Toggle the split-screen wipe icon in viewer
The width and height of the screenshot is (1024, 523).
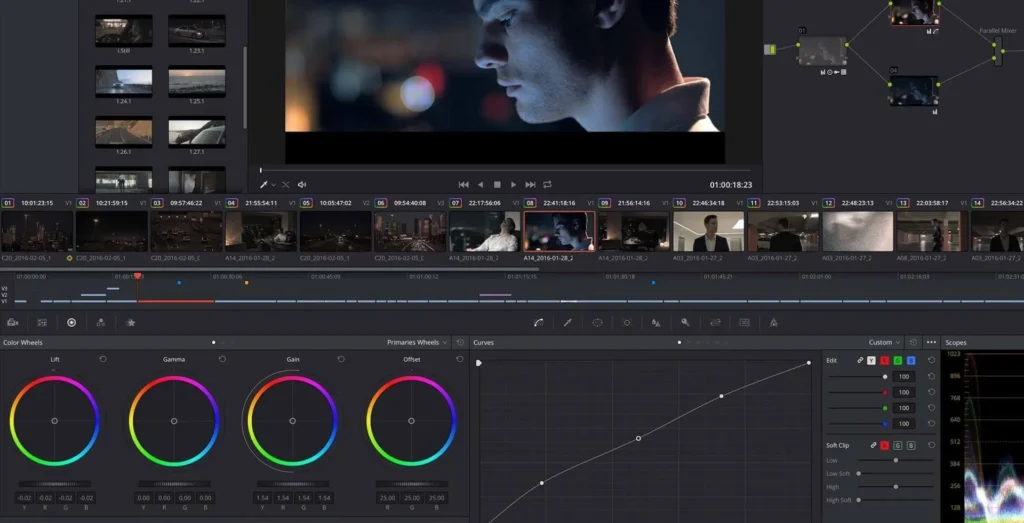(285, 185)
